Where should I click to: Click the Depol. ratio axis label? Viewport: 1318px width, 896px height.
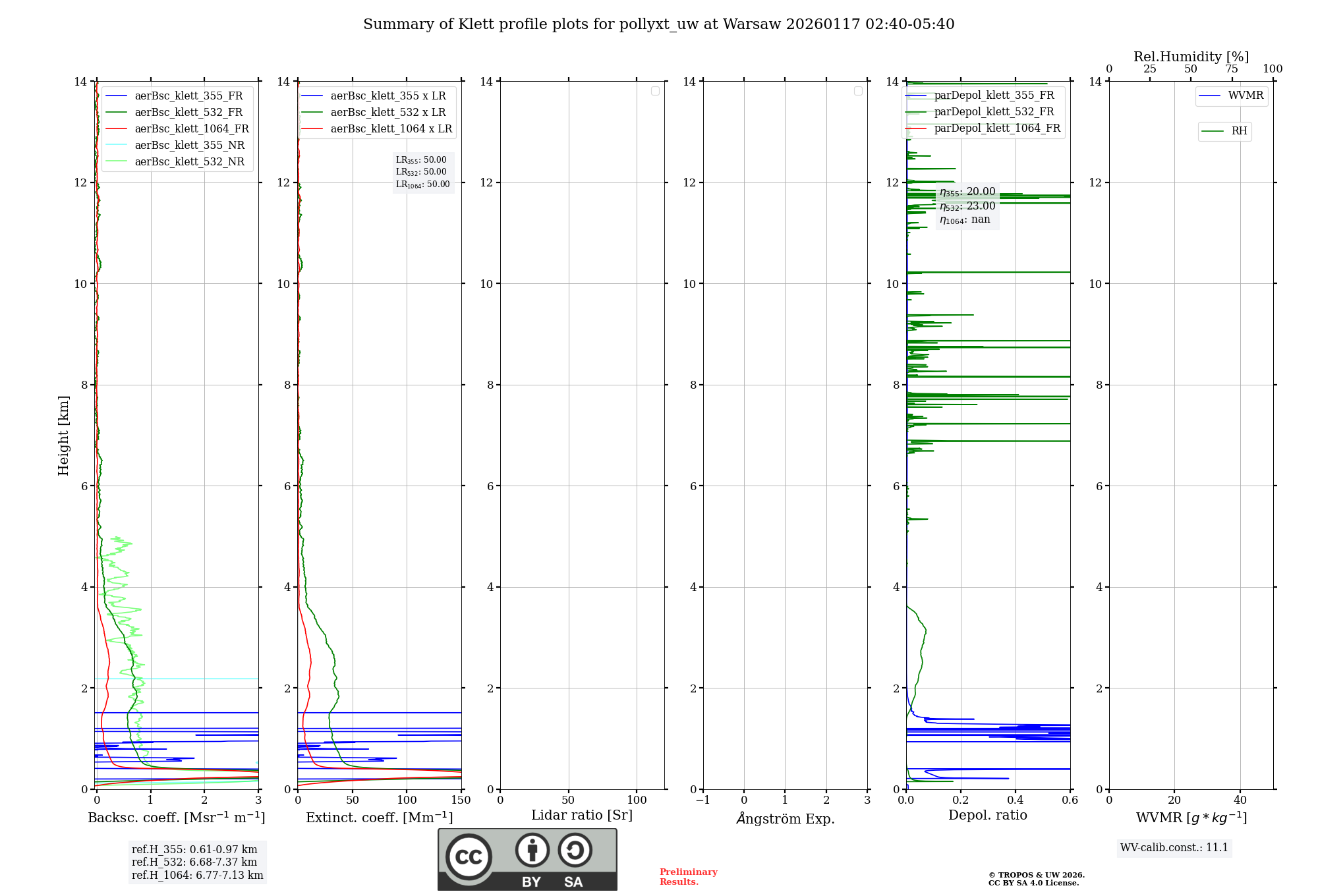(987, 815)
